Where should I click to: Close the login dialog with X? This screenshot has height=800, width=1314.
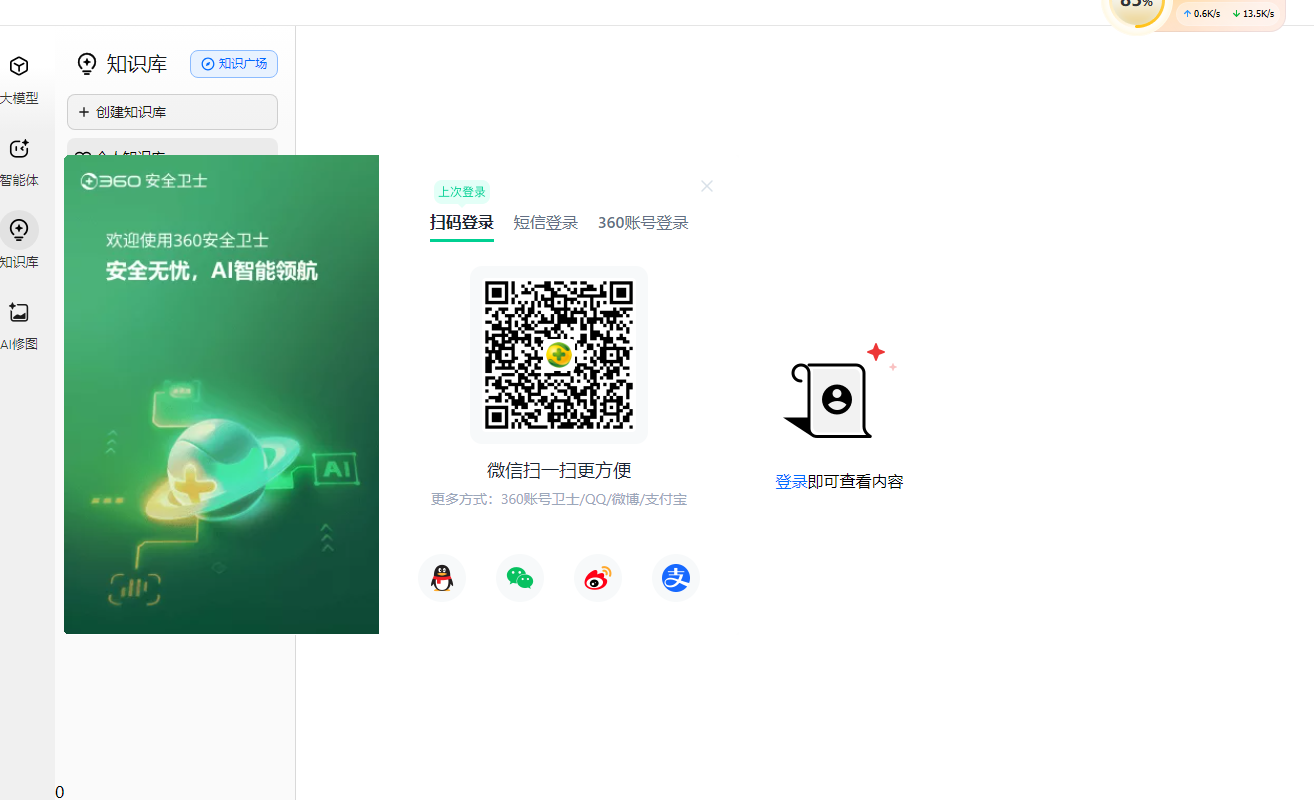tap(707, 186)
